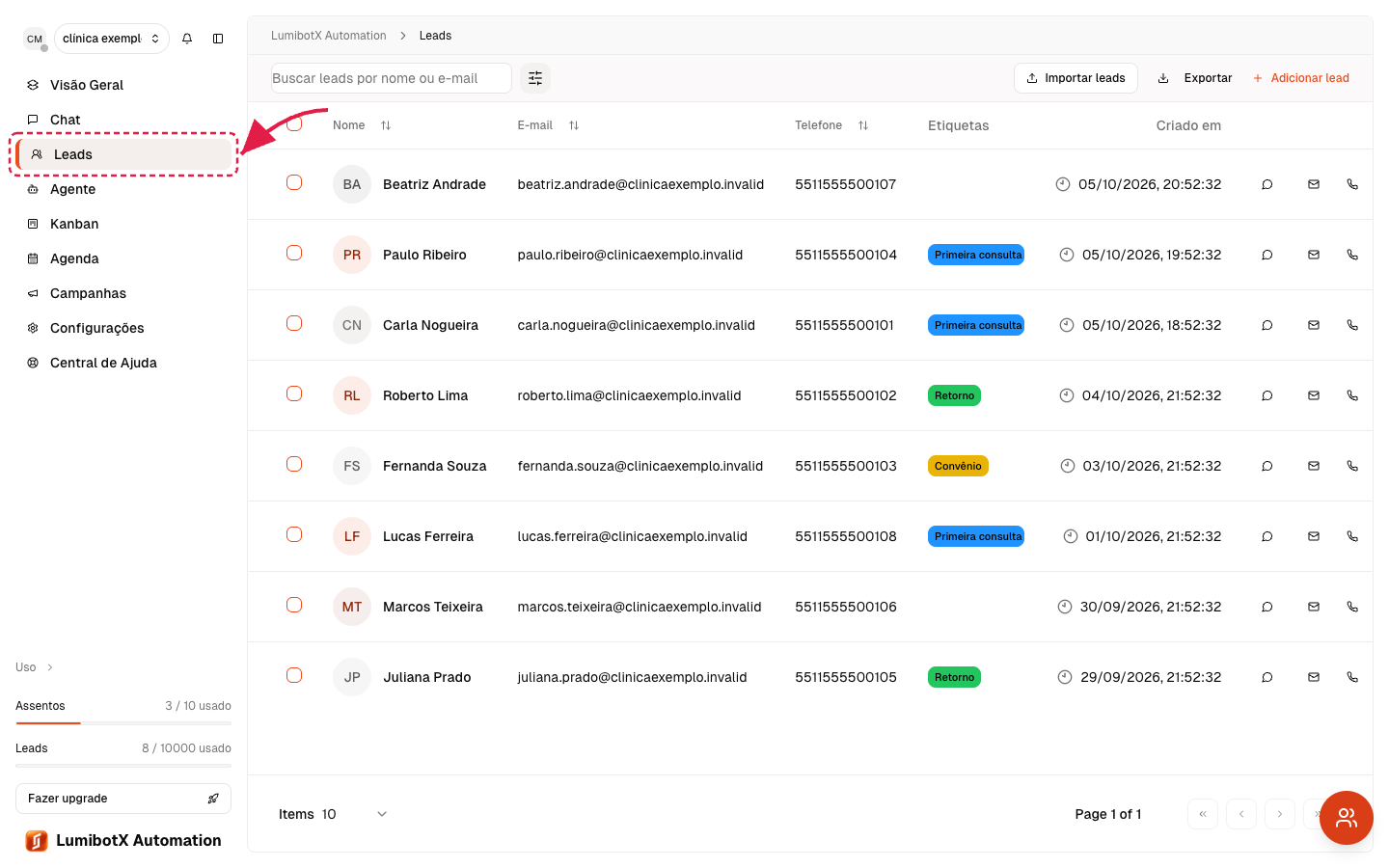1389x868 pixels.
Task: Open the Chat sidebar item
Action: [123, 120]
